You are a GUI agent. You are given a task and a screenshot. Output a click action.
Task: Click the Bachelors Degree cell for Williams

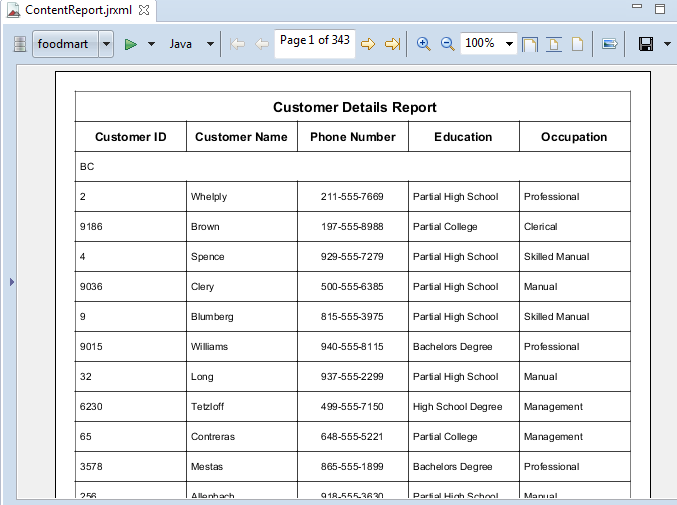pos(452,347)
